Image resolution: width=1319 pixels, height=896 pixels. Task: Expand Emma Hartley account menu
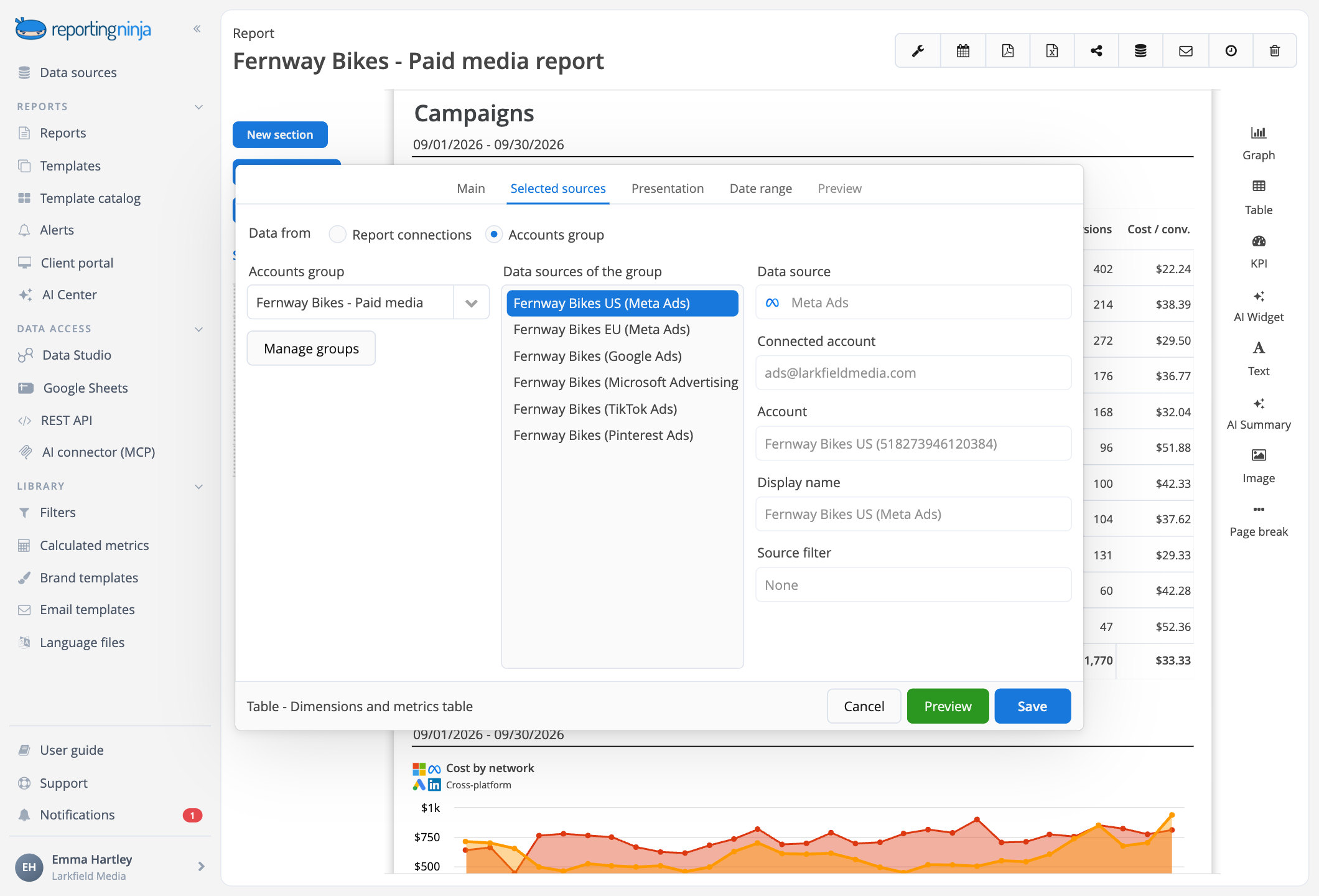point(201,867)
